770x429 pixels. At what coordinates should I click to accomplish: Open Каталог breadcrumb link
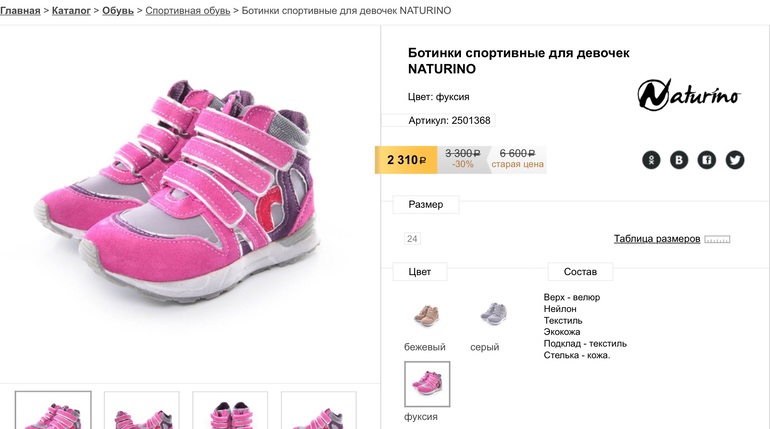[x=71, y=10]
